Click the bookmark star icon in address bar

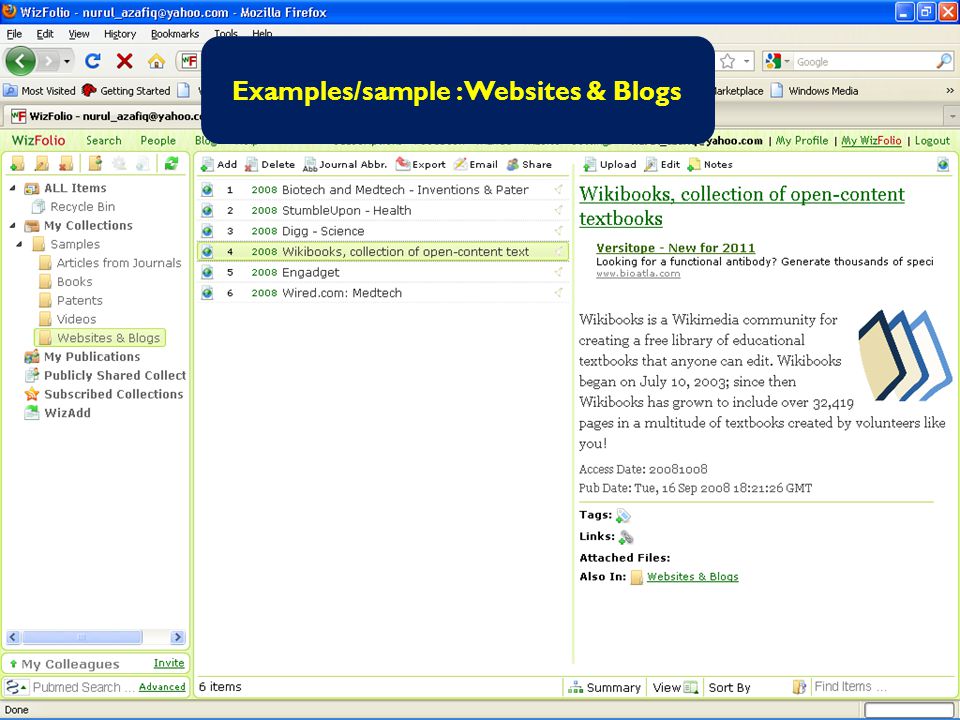pyautogui.click(x=727, y=61)
